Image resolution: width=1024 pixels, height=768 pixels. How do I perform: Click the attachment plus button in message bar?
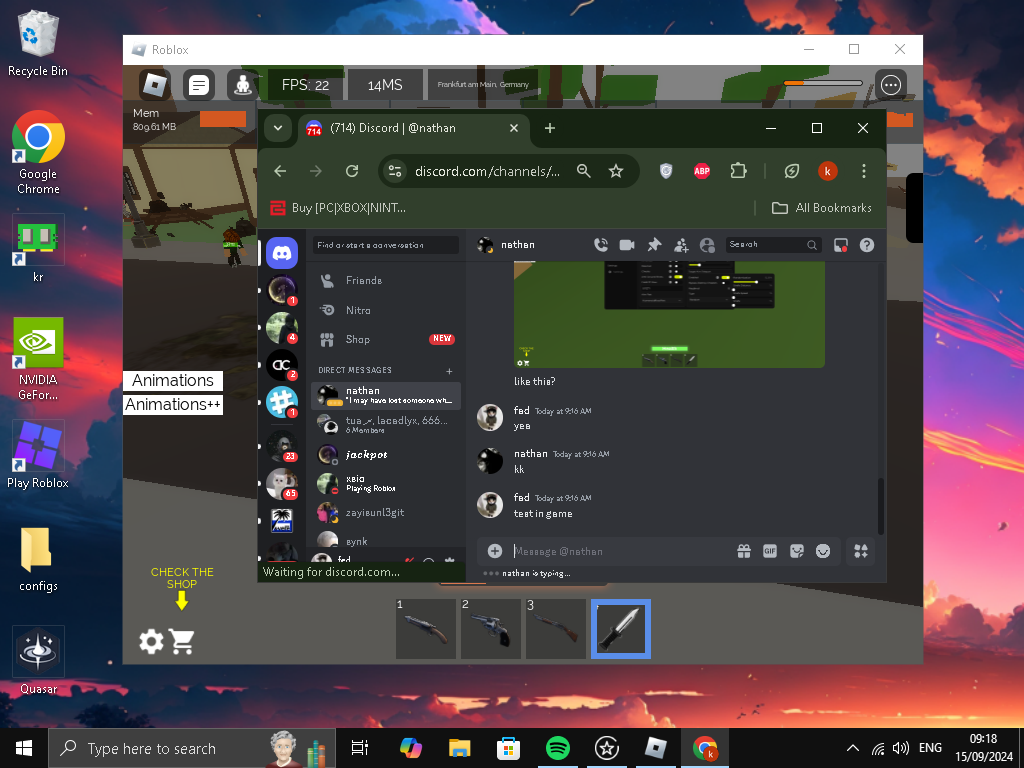495,551
